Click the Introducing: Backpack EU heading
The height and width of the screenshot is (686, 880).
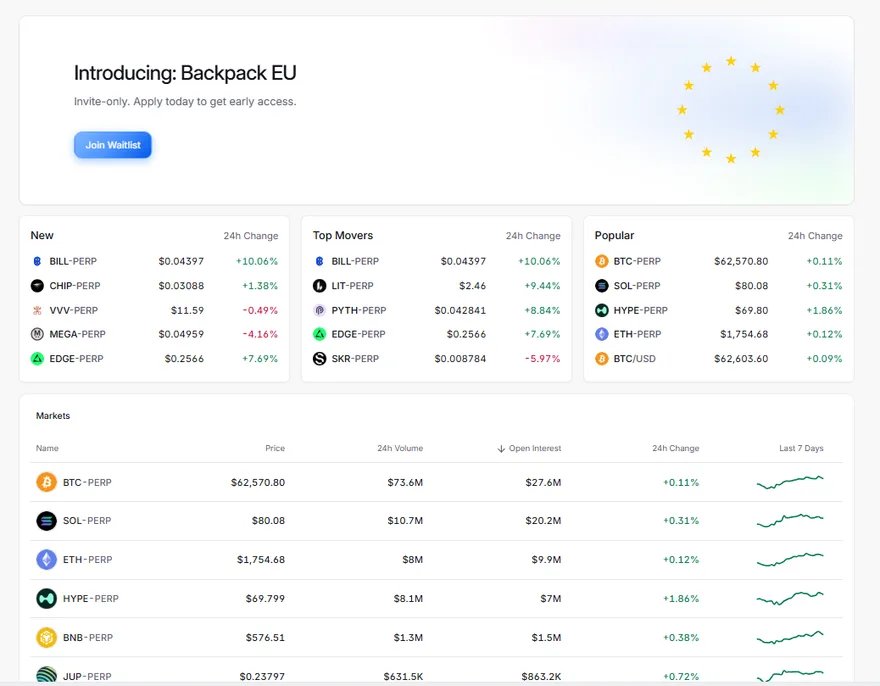tap(185, 73)
